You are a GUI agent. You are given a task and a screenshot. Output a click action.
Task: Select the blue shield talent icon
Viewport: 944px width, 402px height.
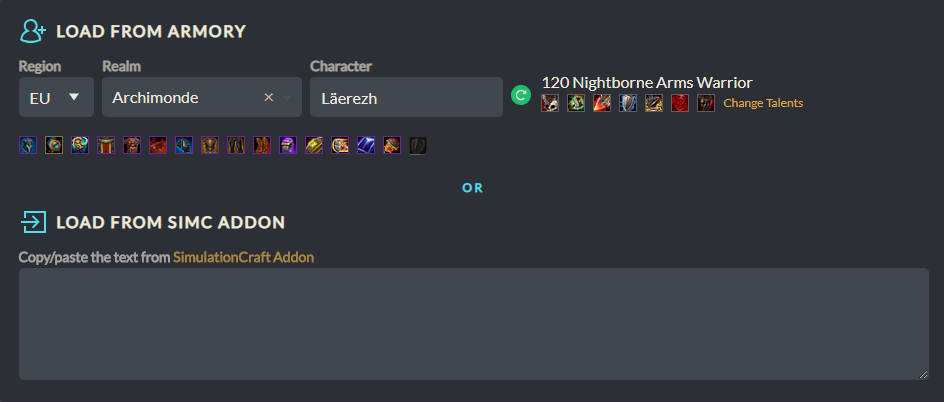(x=628, y=103)
